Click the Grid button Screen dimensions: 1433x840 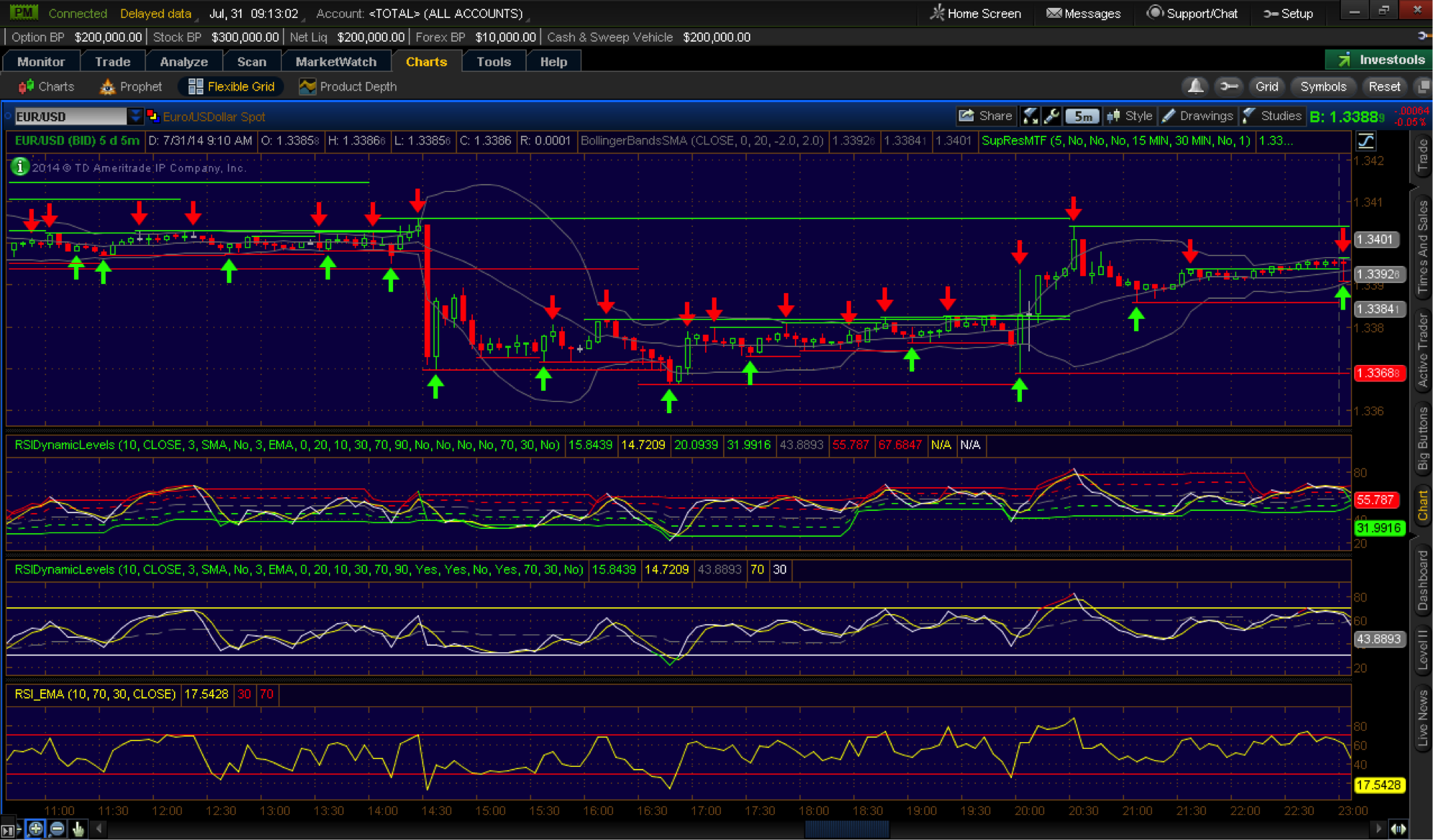coord(1266,86)
